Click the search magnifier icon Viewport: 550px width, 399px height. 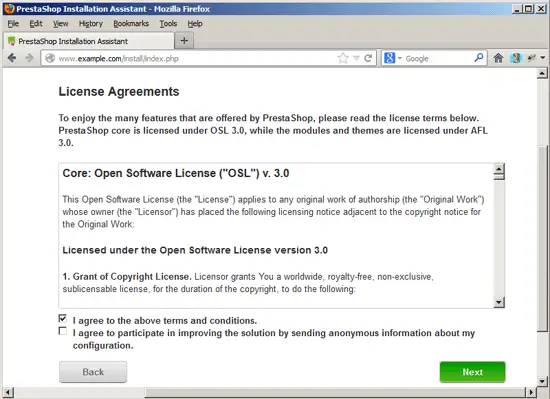click(x=479, y=58)
